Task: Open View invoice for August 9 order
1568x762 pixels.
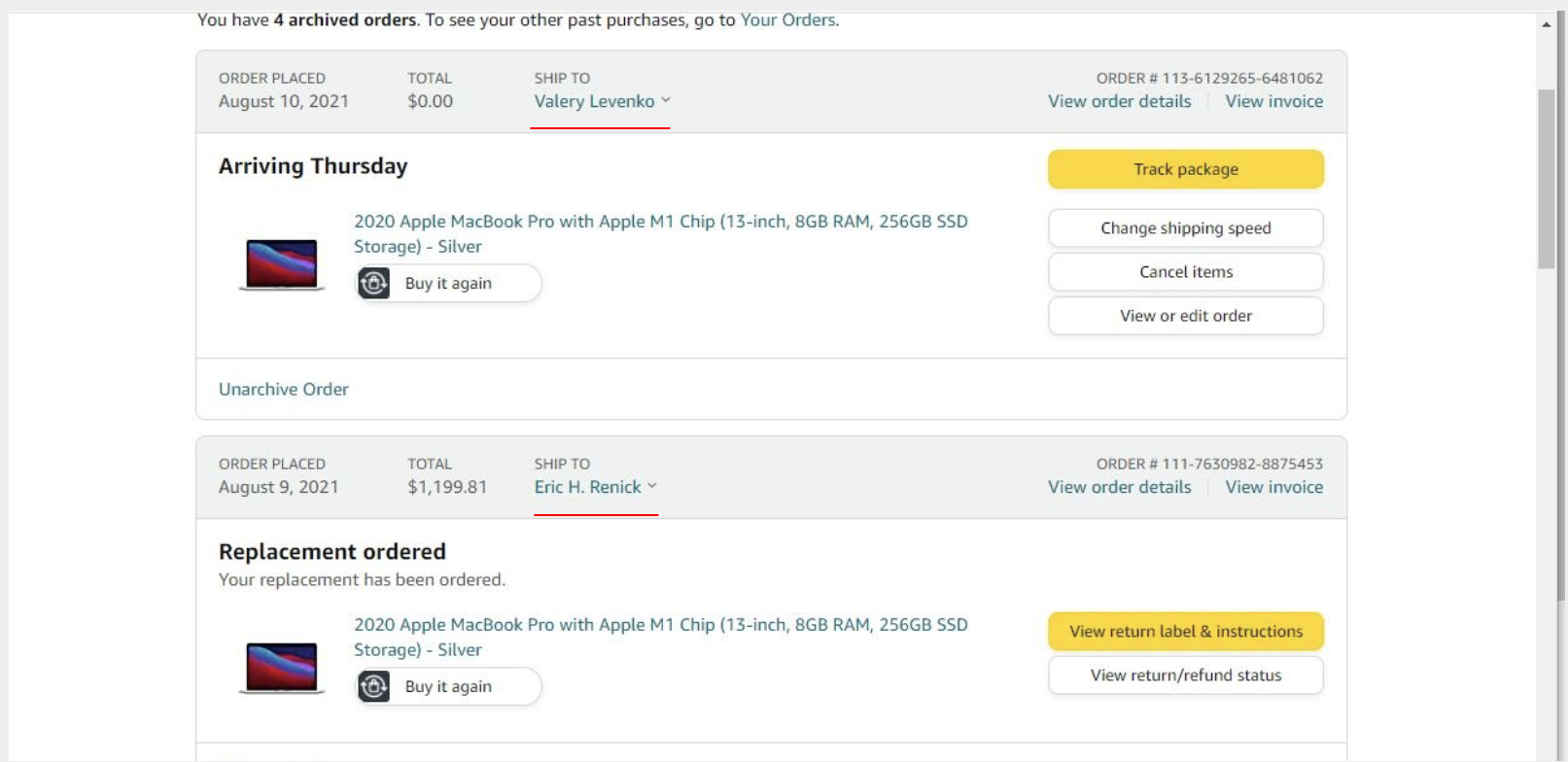Action: [x=1273, y=487]
